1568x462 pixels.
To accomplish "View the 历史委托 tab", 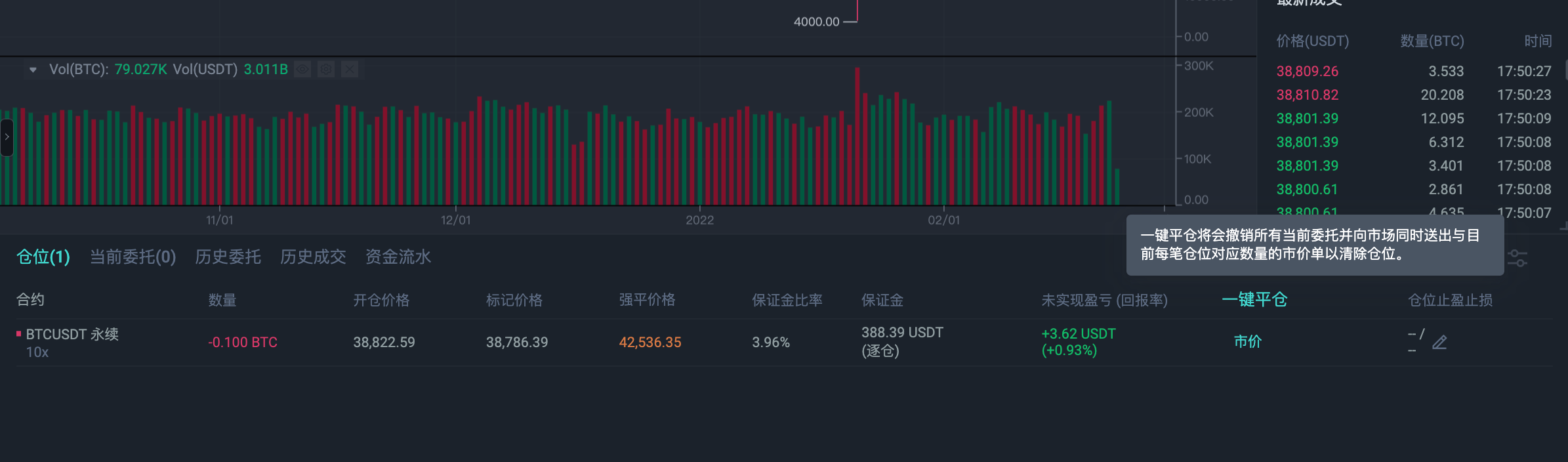I will pos(228,257).
